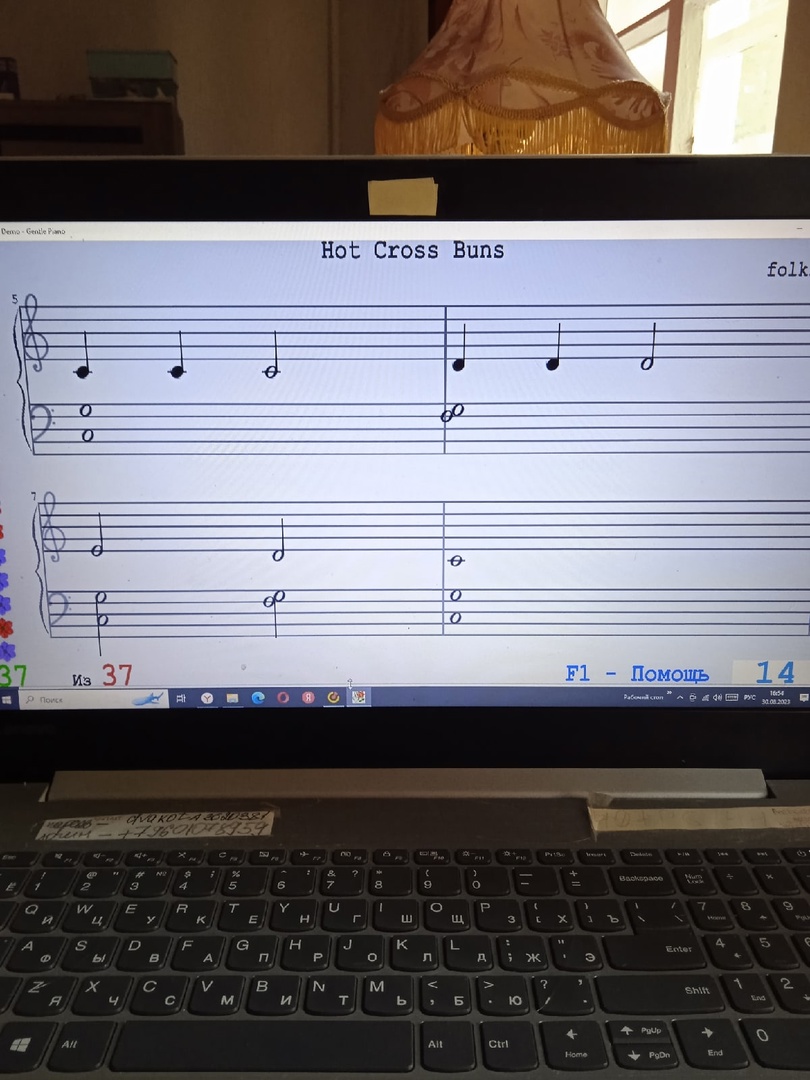Show hidden system tray icons
810x1080 pixels.
pyautogui.click(x=680, y=698)
